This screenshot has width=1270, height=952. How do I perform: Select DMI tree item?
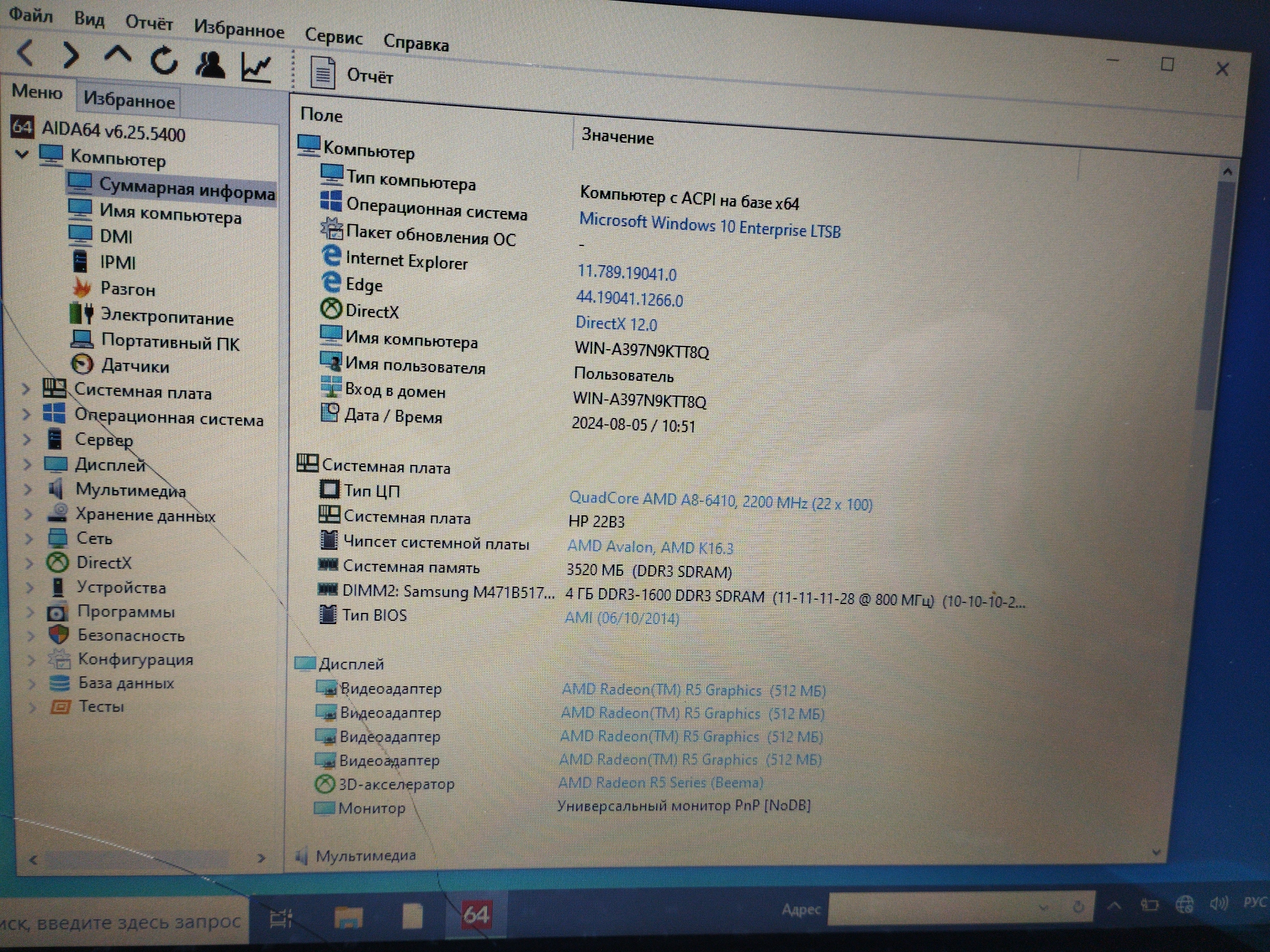116,236
